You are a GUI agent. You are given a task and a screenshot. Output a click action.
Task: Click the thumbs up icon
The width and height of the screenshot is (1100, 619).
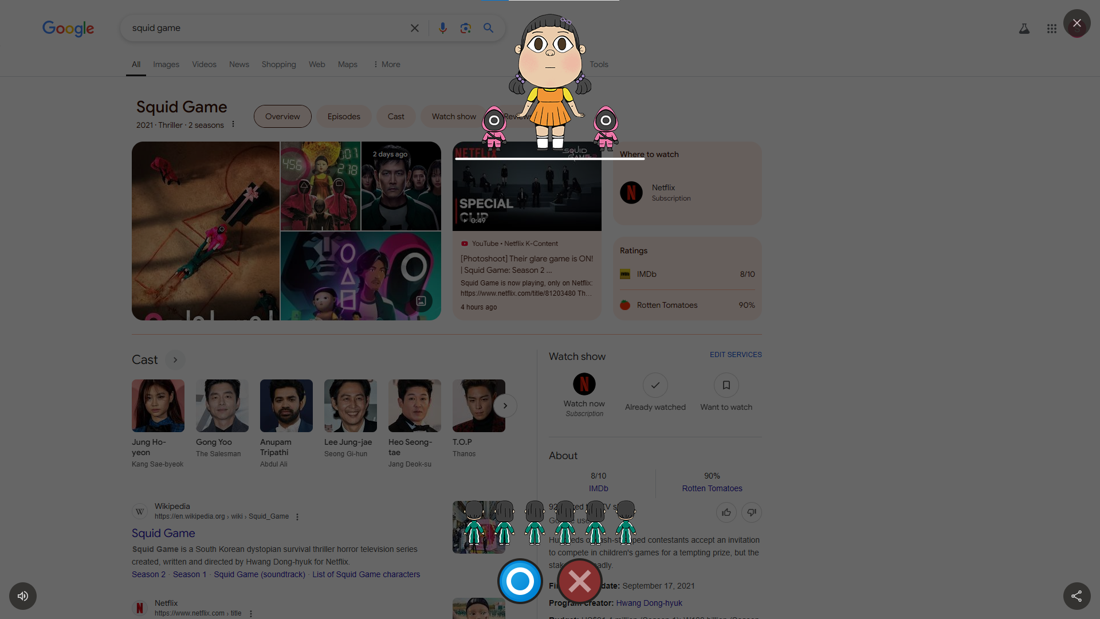[726, 512]
